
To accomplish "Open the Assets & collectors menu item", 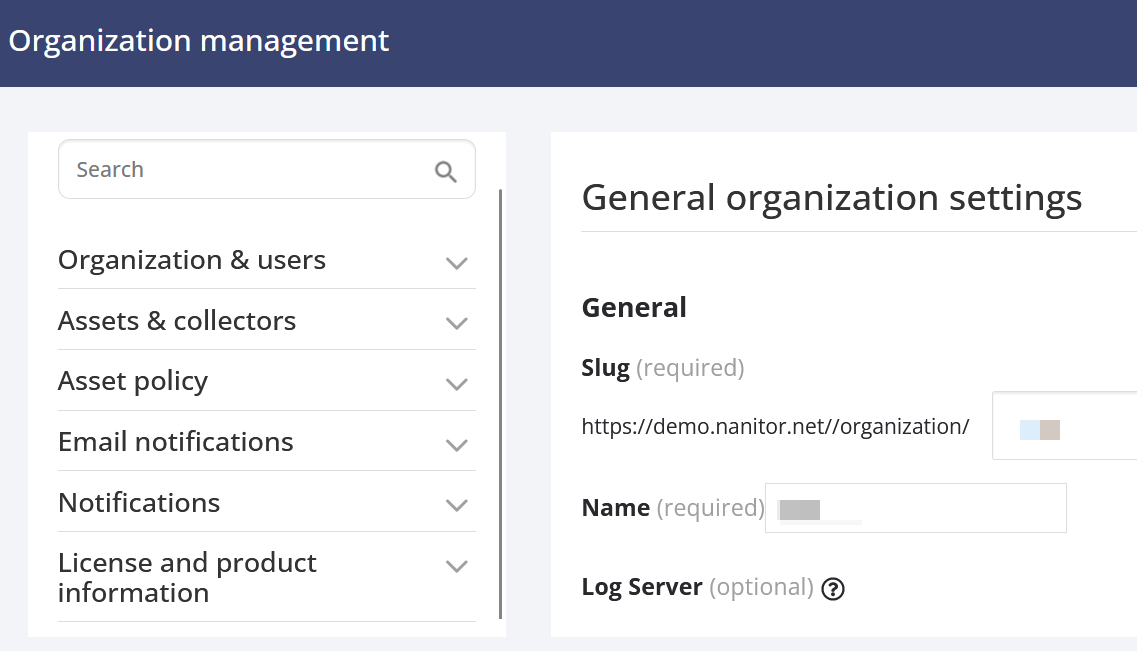I will click(x=177, y=321).
